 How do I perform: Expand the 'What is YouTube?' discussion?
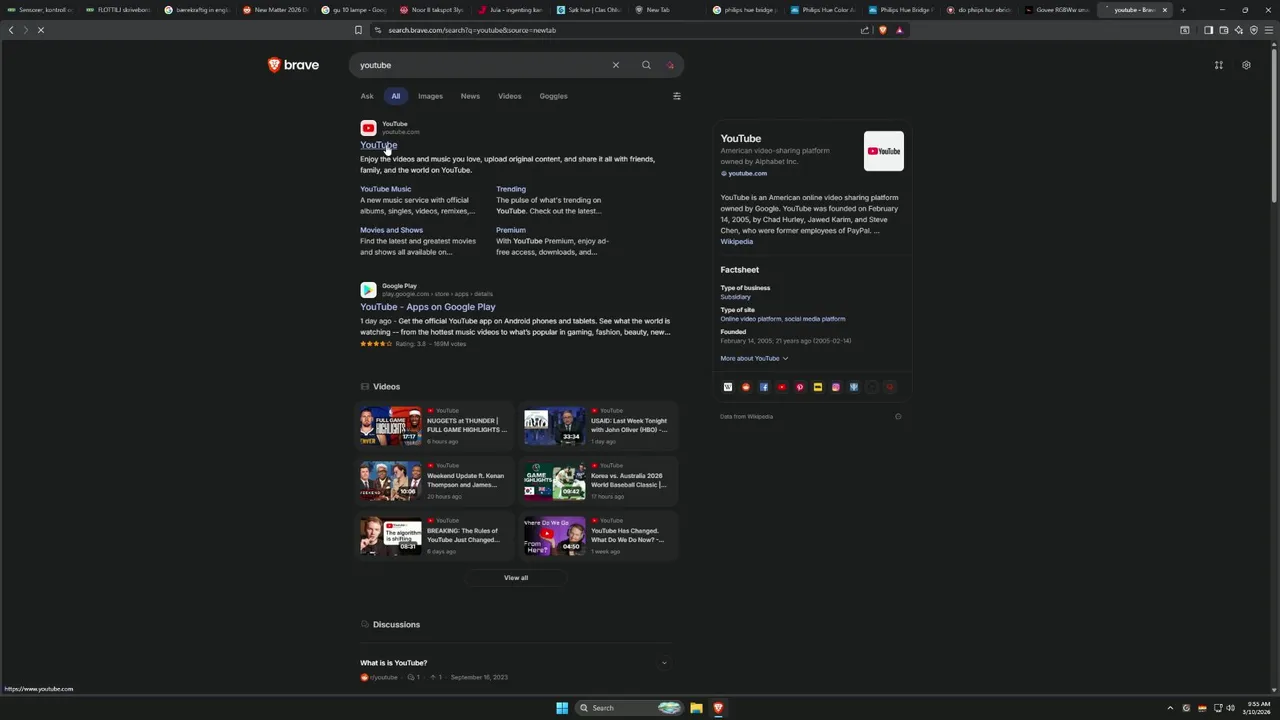[x=515, y=663]
